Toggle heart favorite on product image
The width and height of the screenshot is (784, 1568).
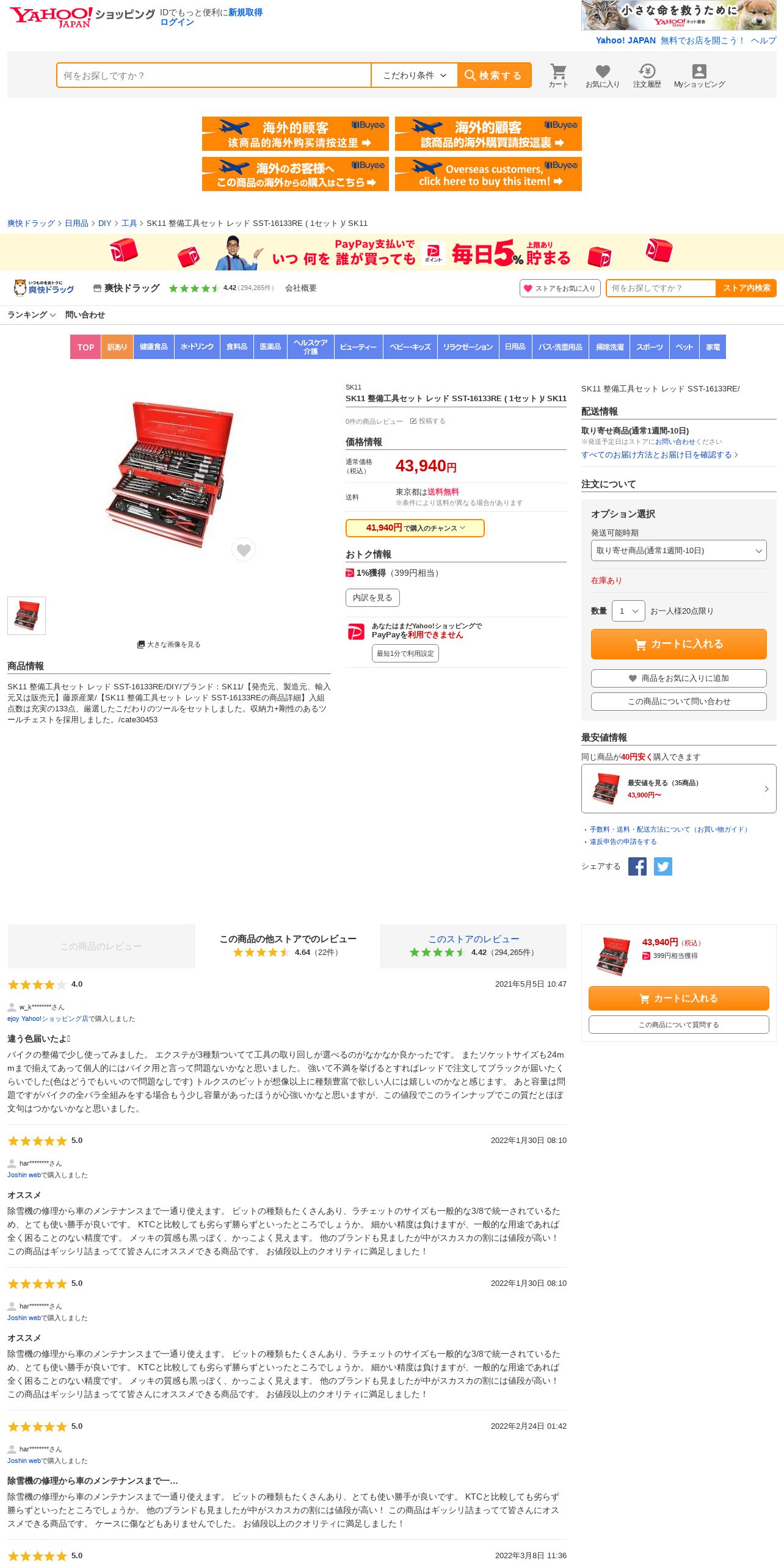coord(244,550)
